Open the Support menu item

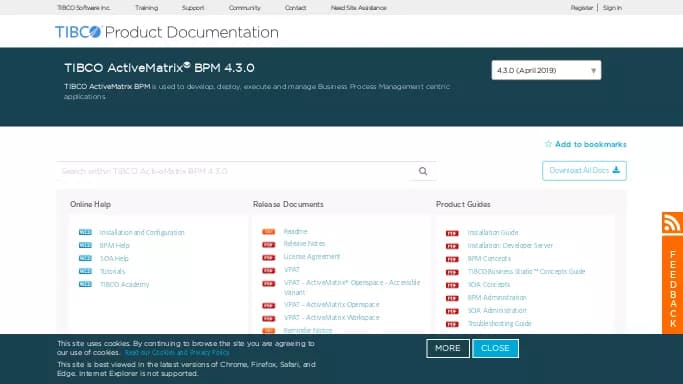pos(193,8)
